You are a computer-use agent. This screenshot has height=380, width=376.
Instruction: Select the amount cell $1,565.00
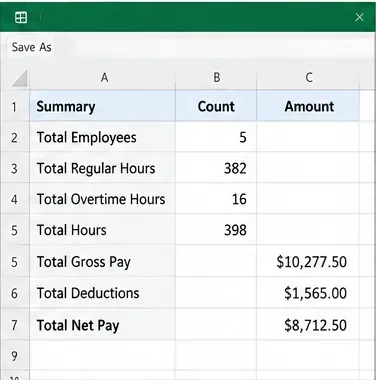point(308,293)
